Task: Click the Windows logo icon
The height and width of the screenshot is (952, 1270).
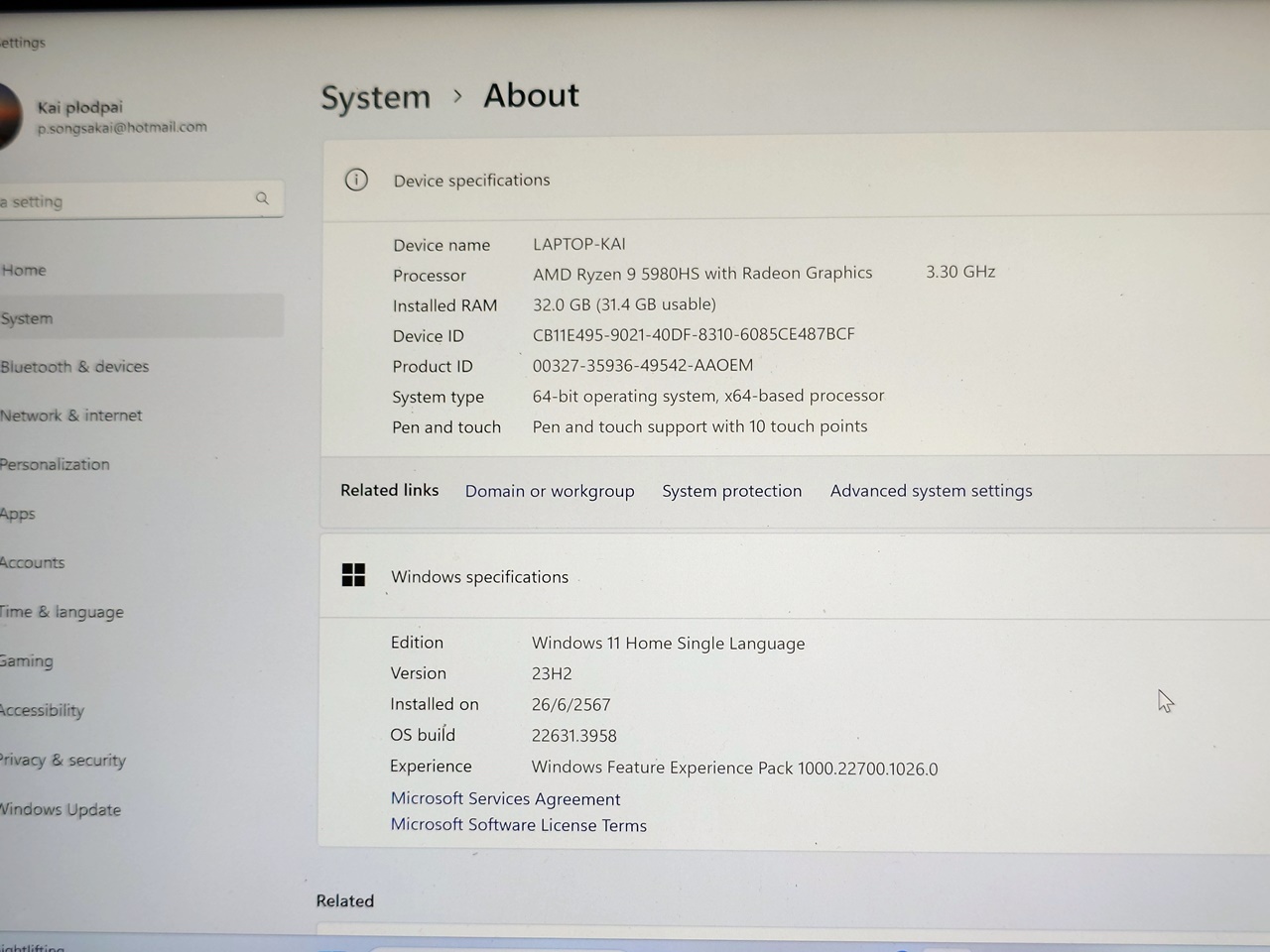Action: (x=353, y=575)
